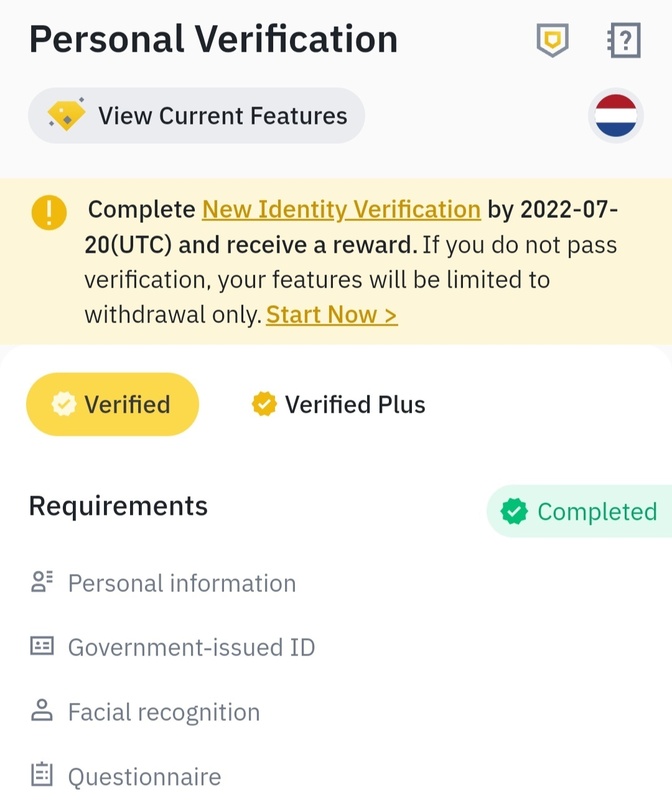Click the security shield icon
This screenshot has height=800, width=672.
pos(554,40)
